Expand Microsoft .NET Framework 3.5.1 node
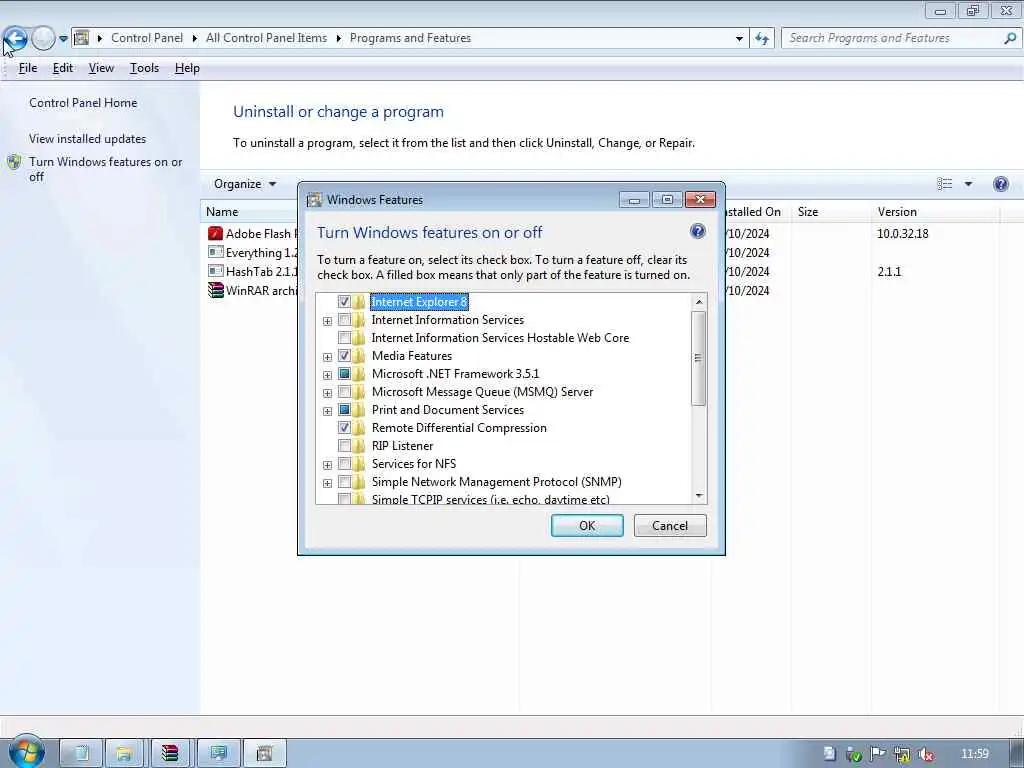Viewport: 1024px width, 768px height. click(x=327, y=375)
